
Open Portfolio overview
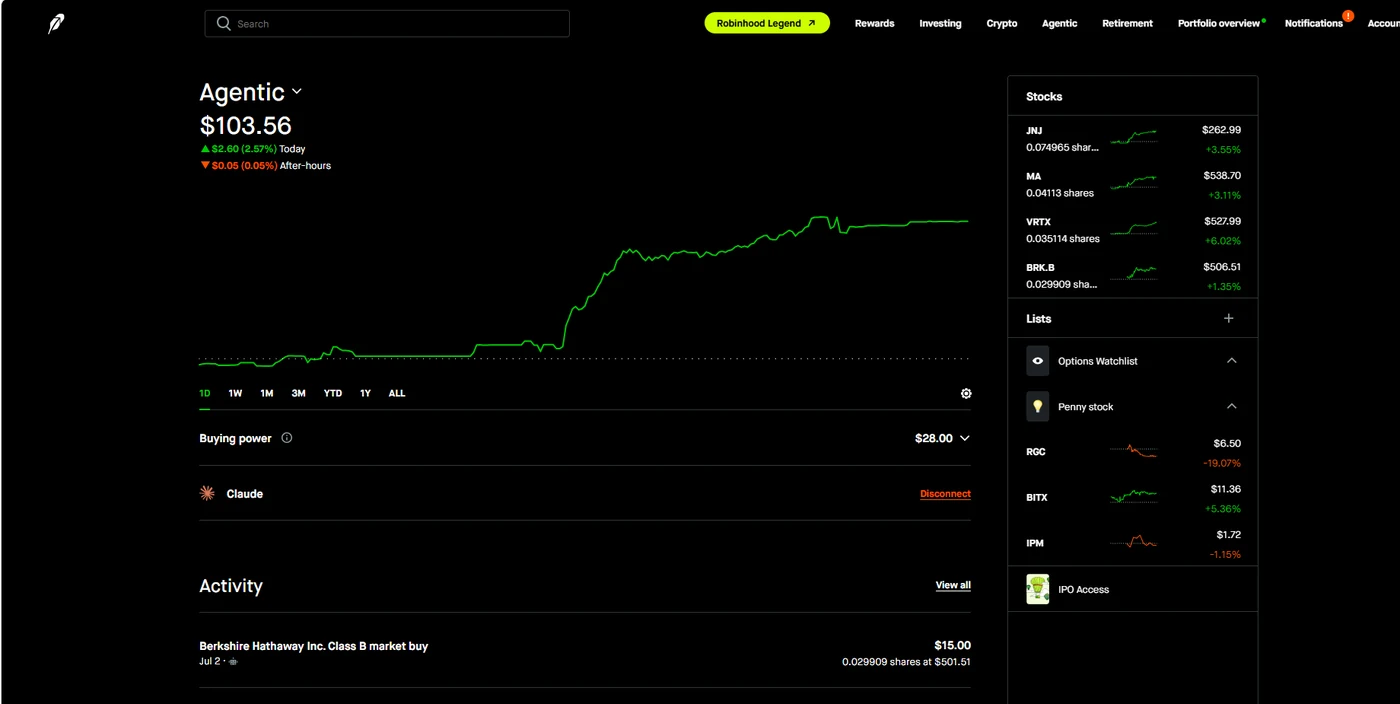click(x=1219, y=23)
